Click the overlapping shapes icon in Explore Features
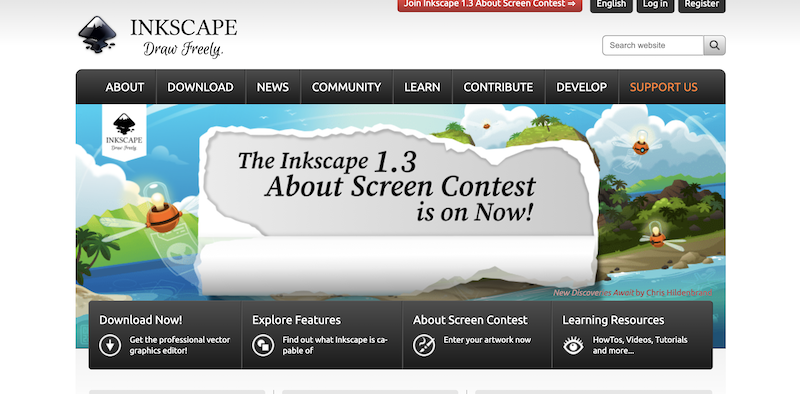800x394 pixels. click(x=263, y=346)
